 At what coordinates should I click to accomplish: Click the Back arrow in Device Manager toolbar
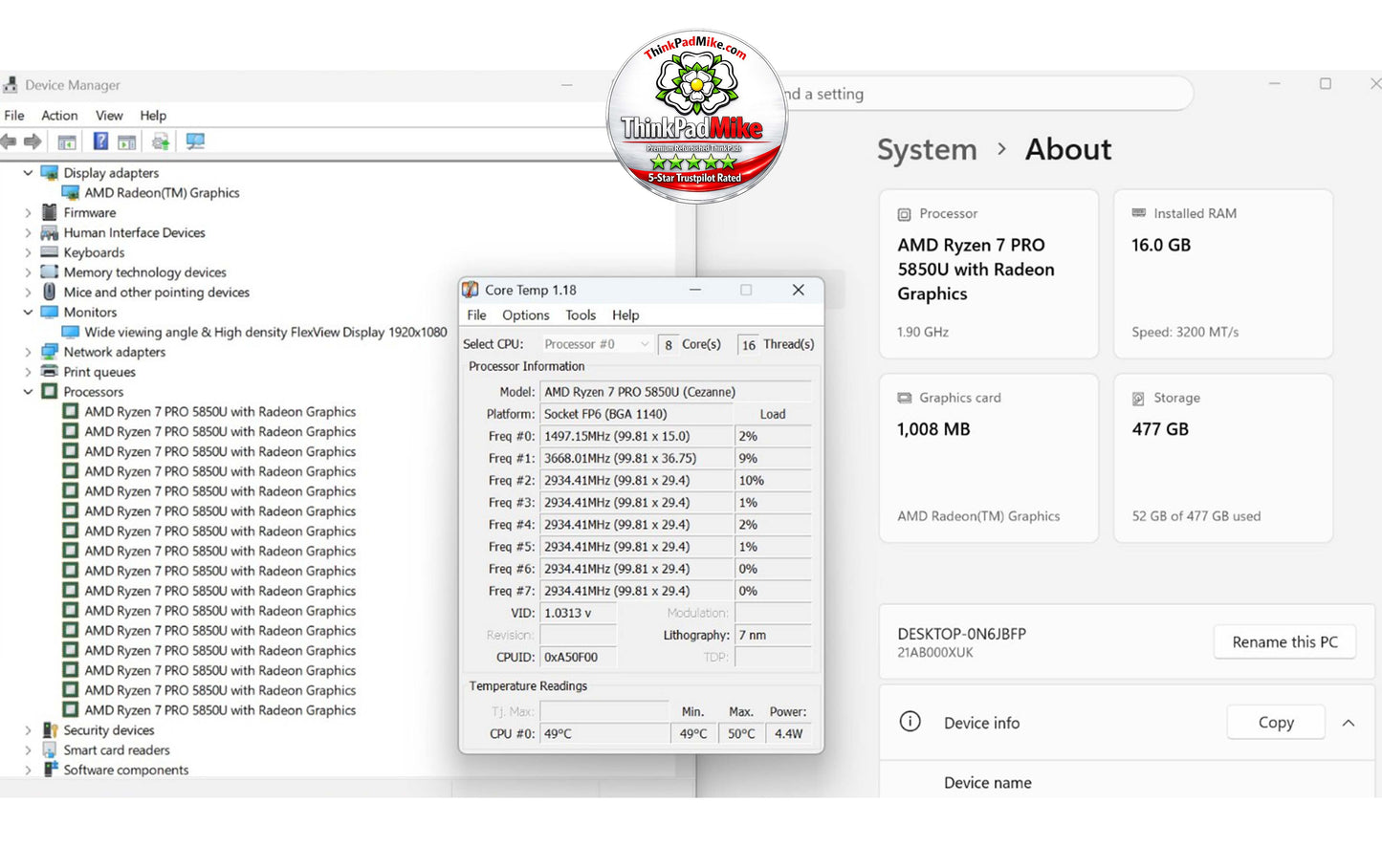(9, 141)
